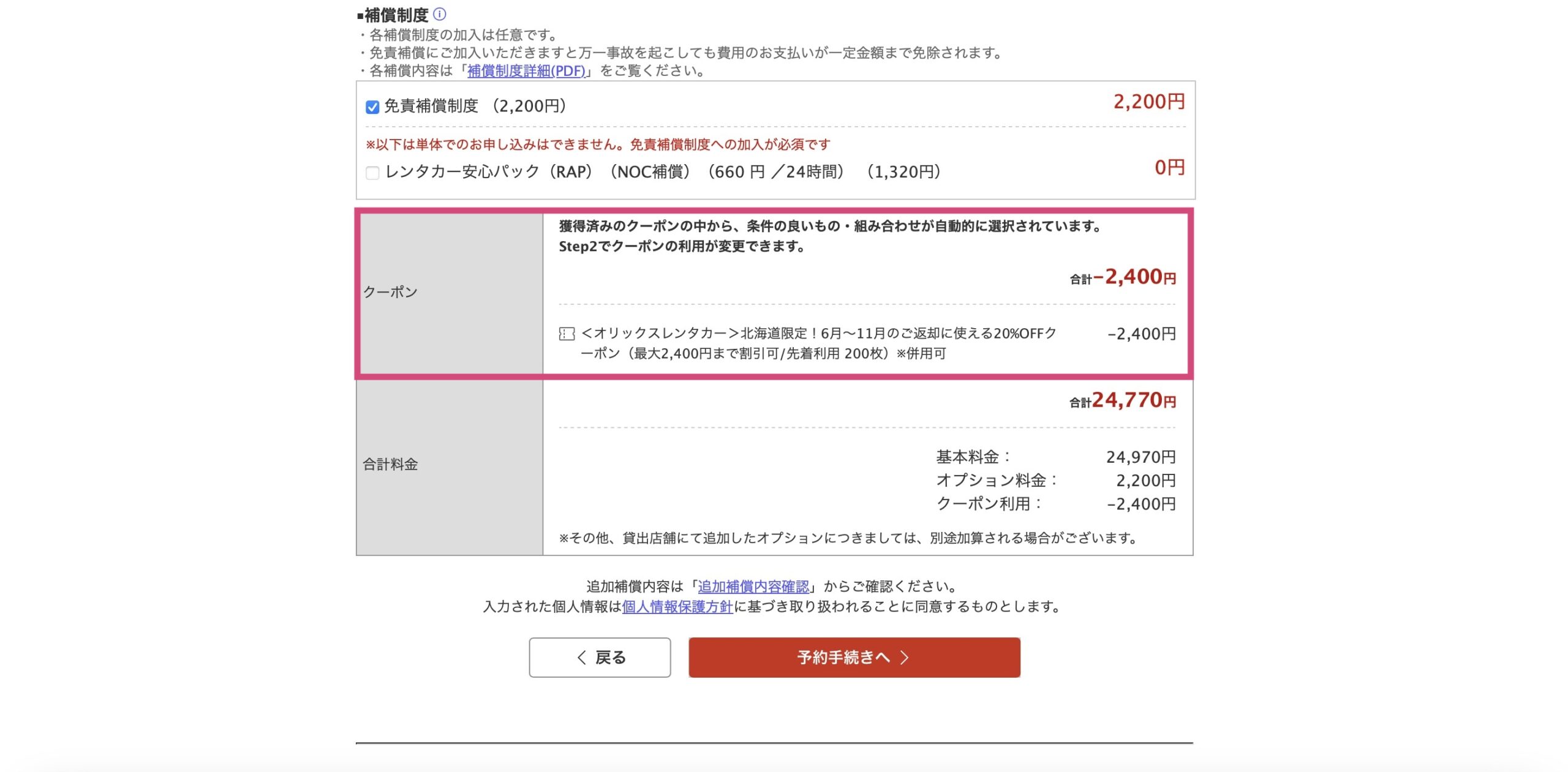
Task: Select the 基本料金 24,970円 value
Action: (1140, 457)
